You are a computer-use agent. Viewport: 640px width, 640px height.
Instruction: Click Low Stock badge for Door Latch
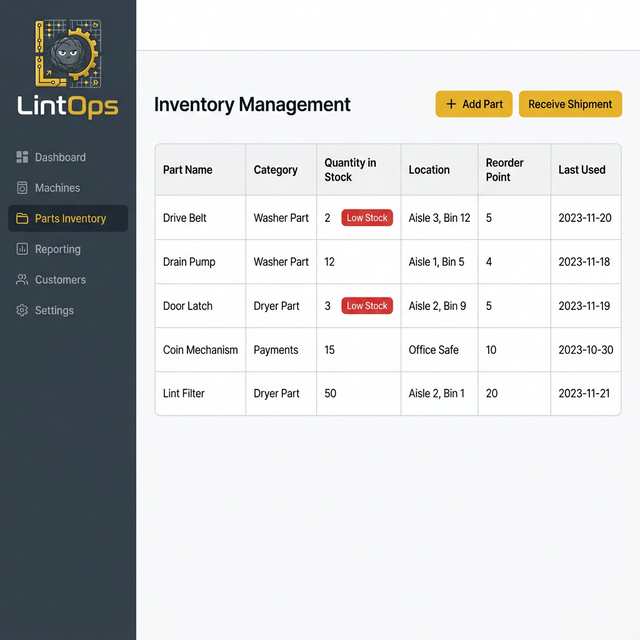pos(367,306)
